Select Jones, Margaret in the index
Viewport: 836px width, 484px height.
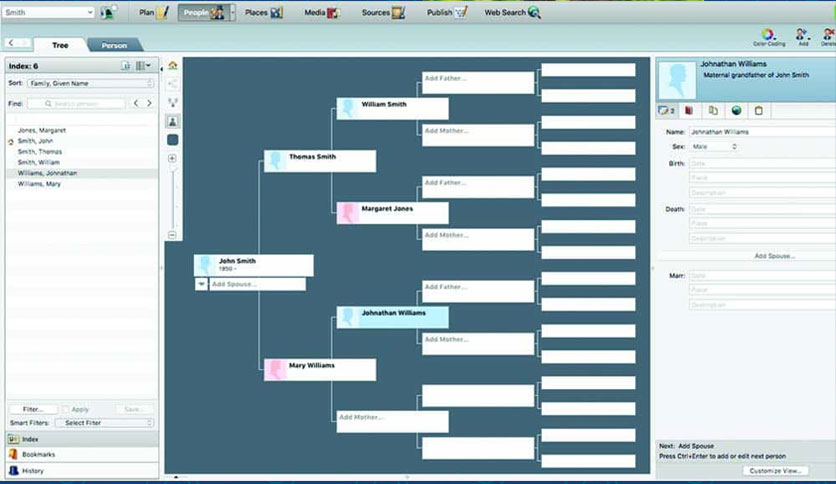click(82, 130)
